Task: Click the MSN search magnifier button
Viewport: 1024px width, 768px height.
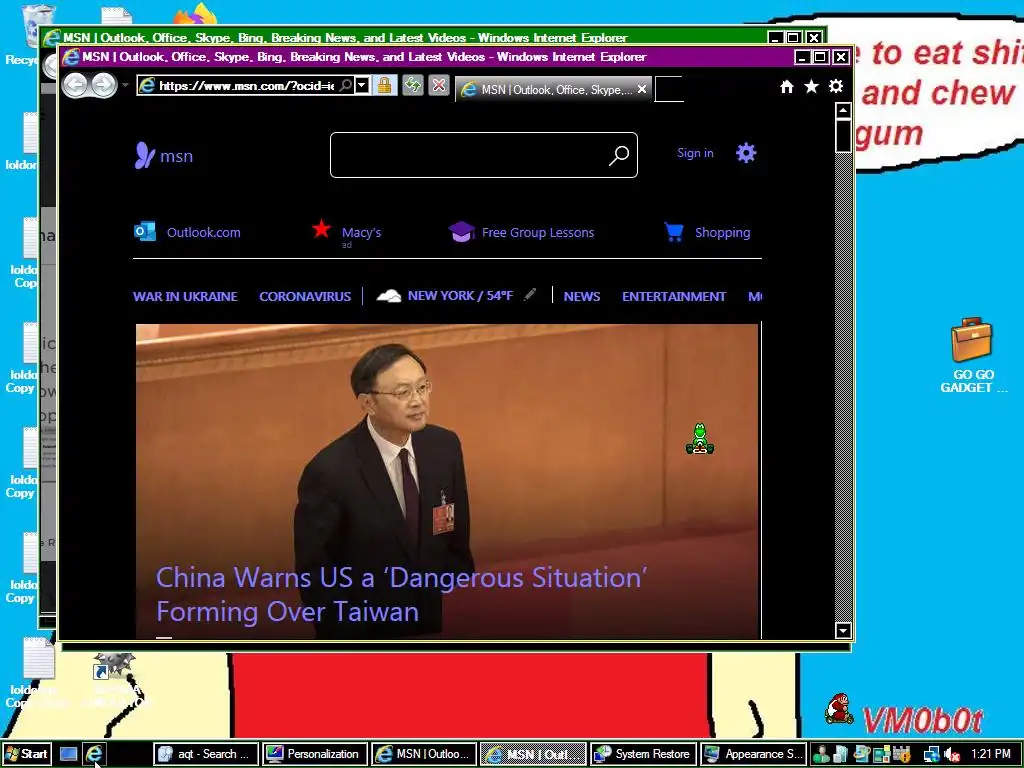Action: point(618,155)
